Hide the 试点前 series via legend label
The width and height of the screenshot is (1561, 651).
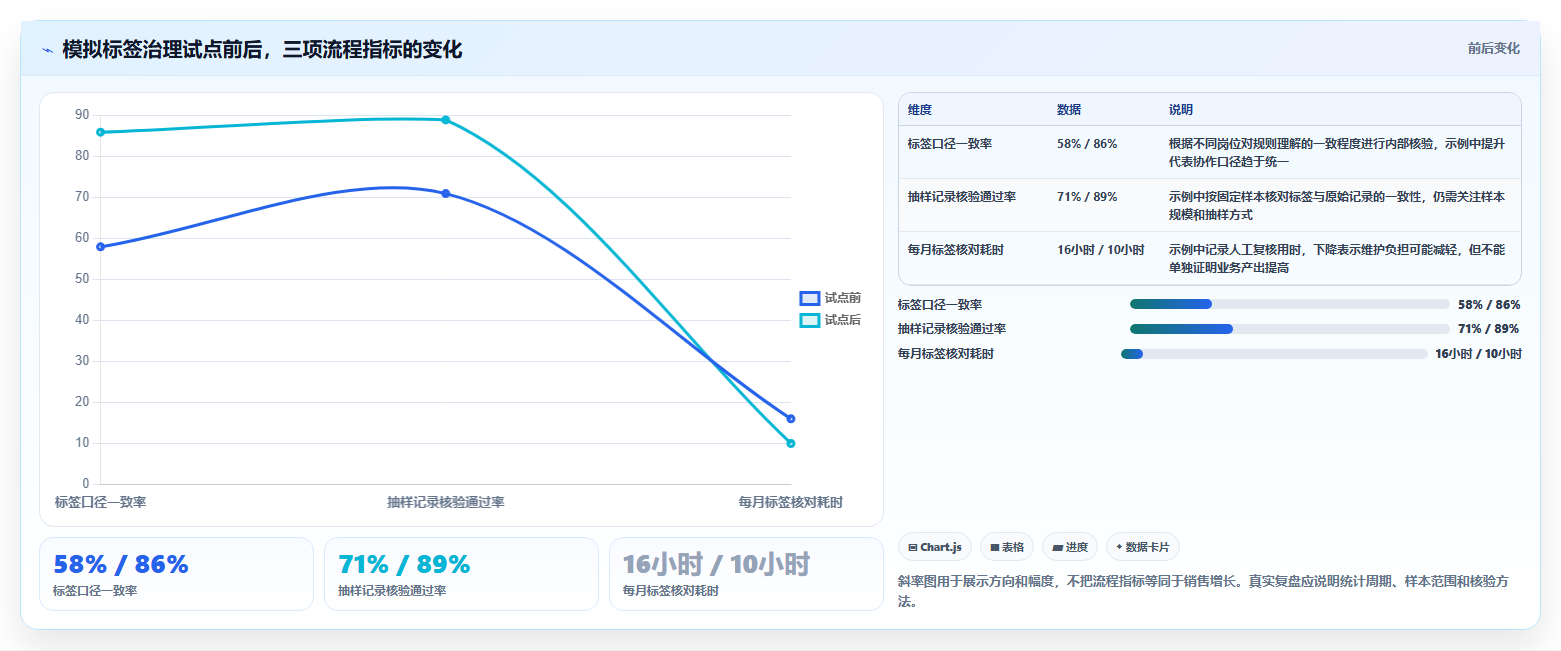pyautogui.click(x=843, y=298)
